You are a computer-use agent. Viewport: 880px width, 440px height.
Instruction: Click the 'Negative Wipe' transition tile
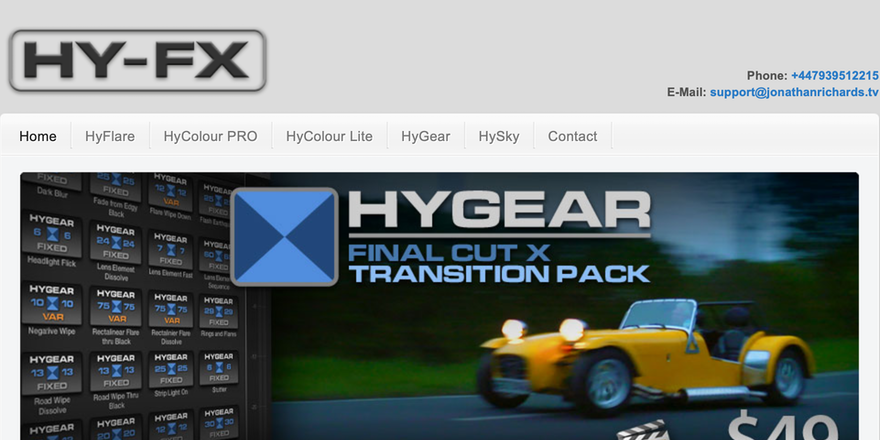tap(52, 309)
